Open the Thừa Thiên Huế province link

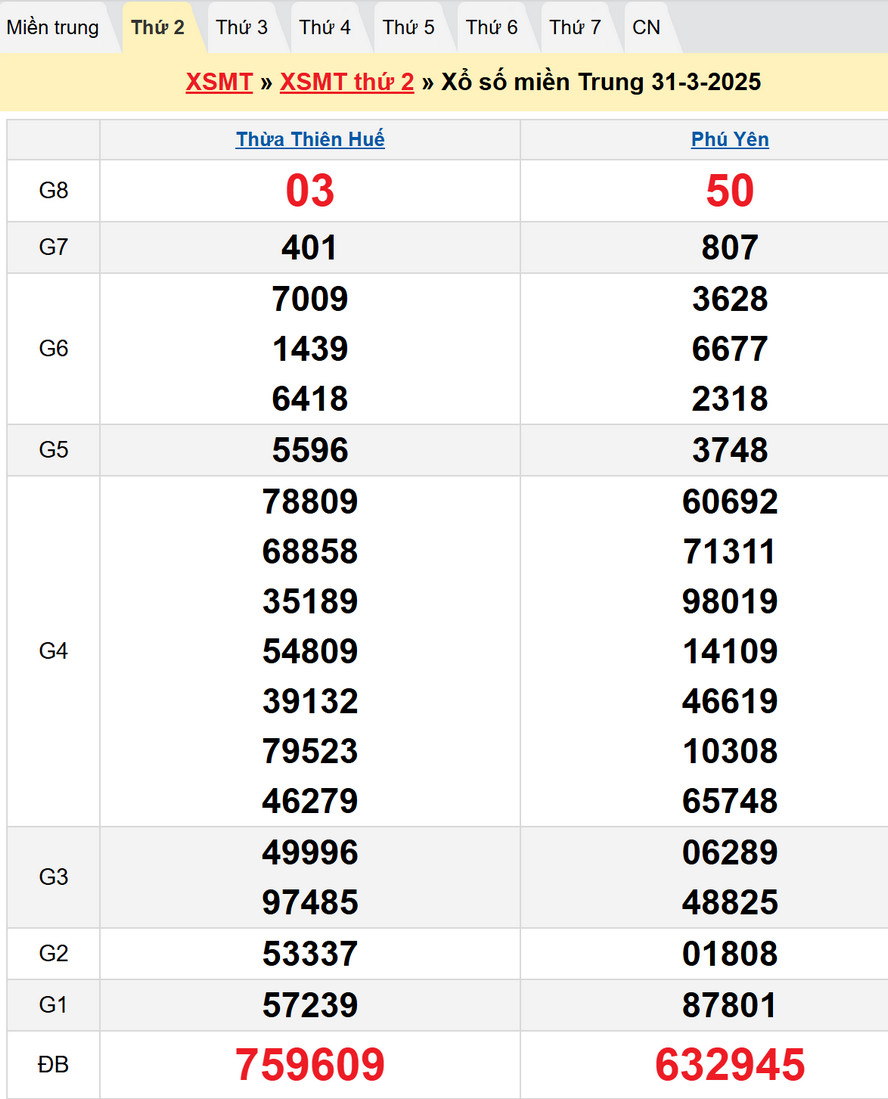pyautogui.click(x=310, y=140)
